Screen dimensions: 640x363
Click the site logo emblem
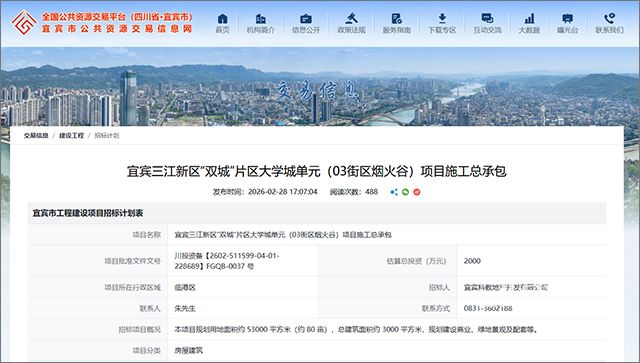[24, 22]
